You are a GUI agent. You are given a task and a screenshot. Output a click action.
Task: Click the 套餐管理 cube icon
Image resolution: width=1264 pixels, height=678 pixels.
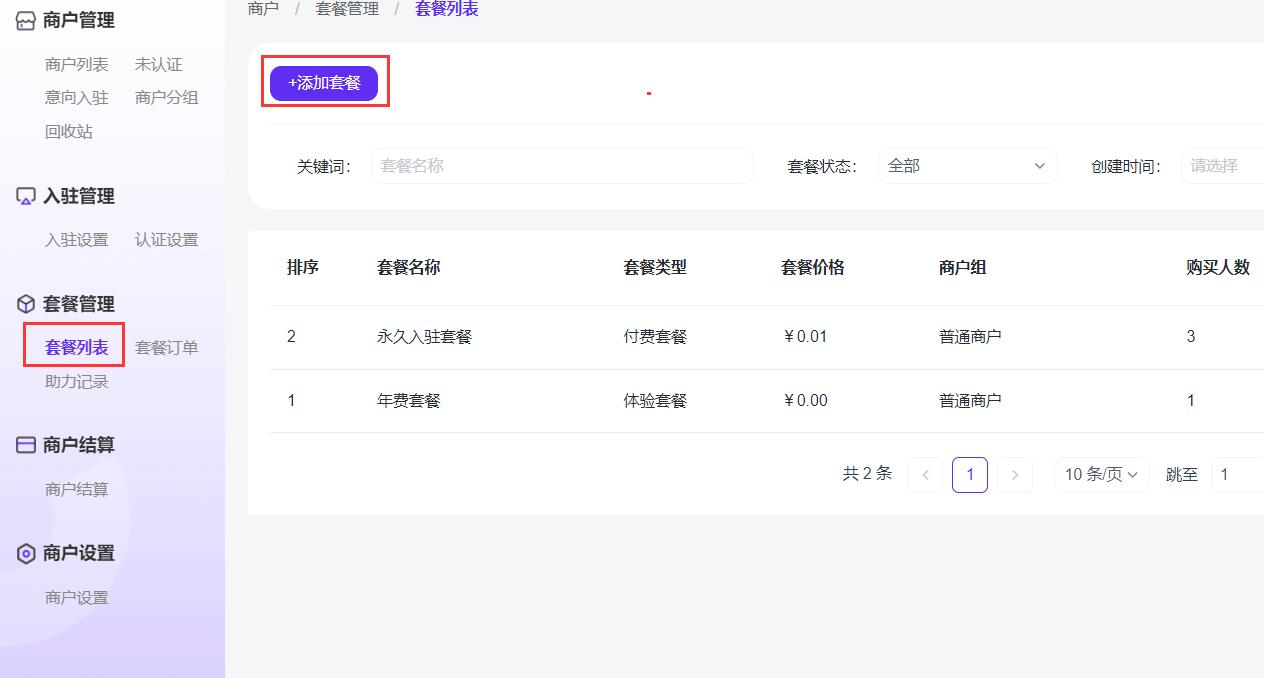(x=26, y=304)
